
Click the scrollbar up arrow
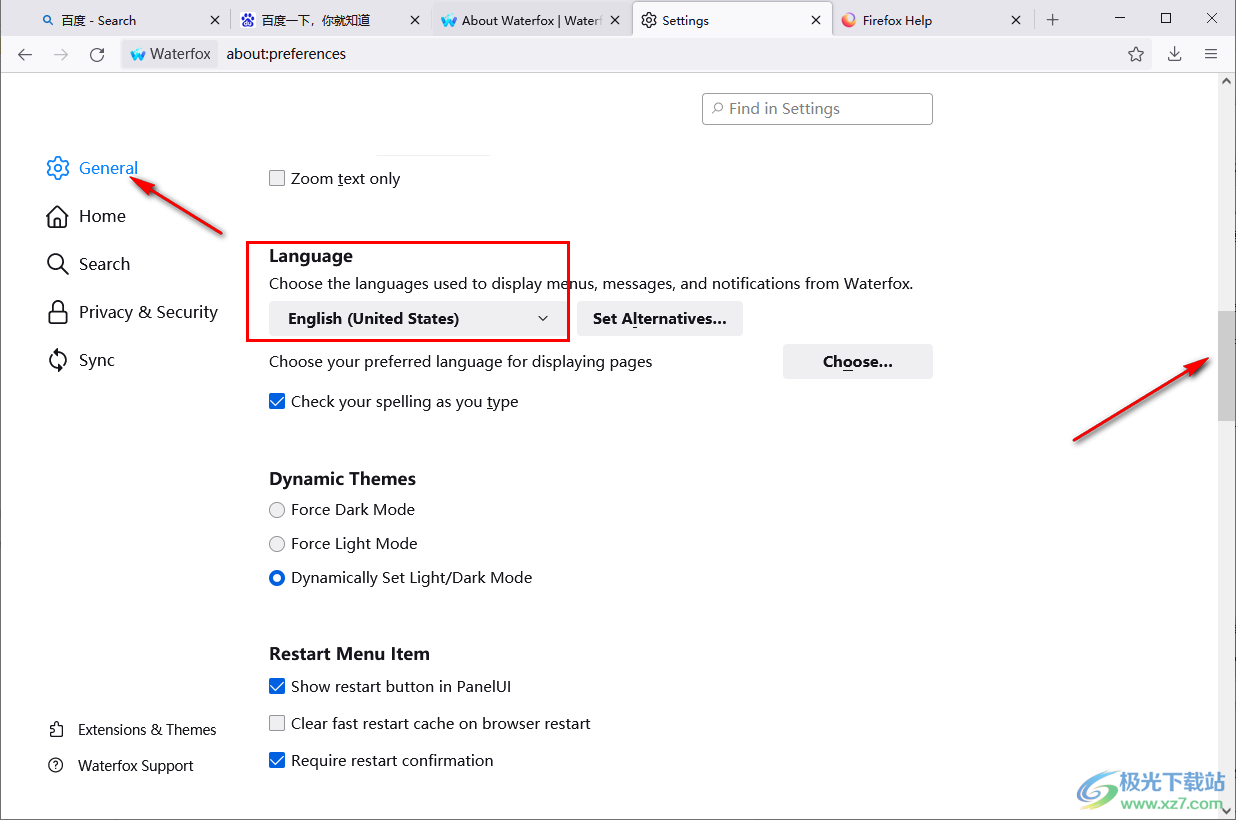click(1226, 82)
